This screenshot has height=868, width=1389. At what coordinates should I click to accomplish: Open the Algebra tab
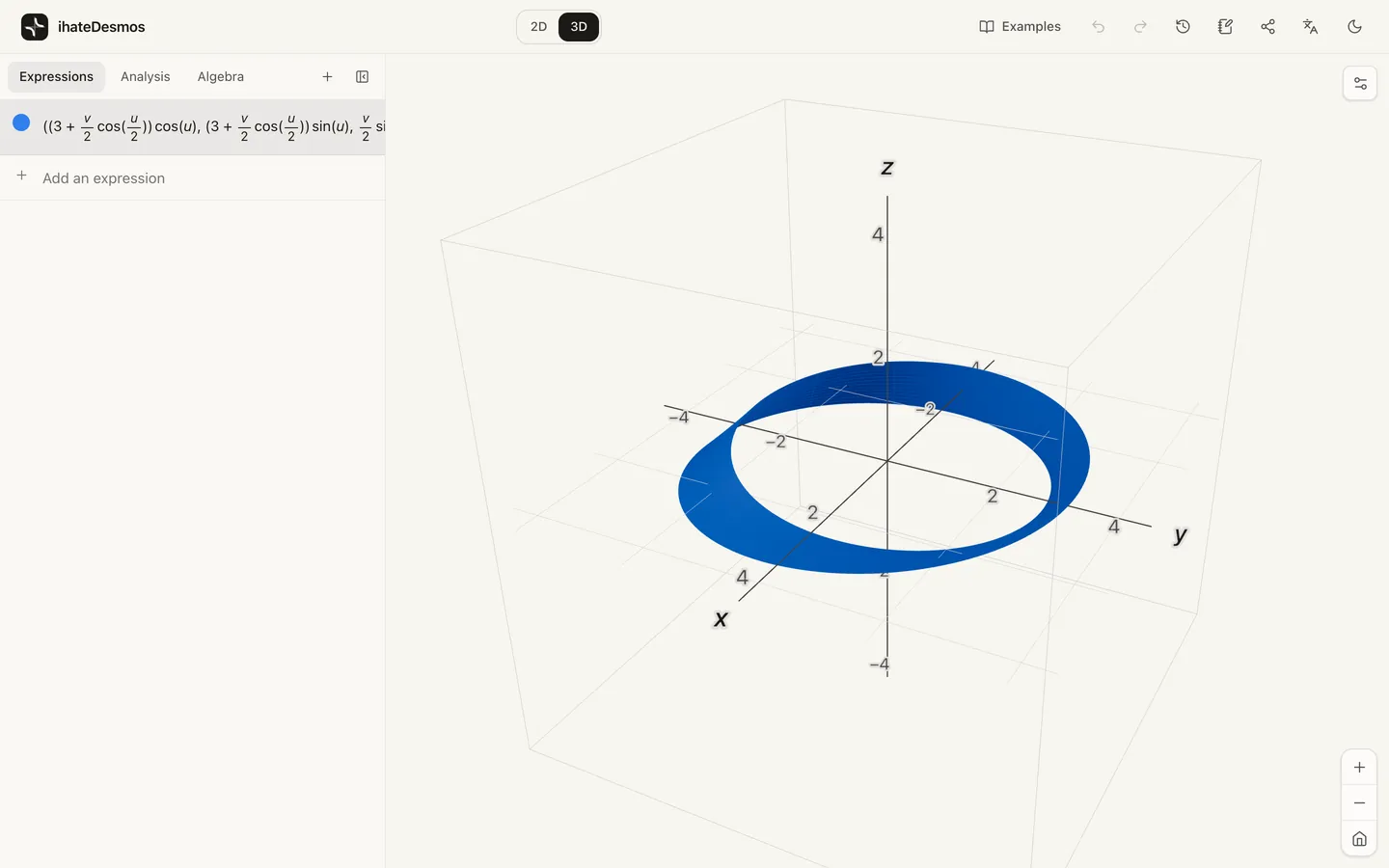pyautogui.click(x=221, y=77)
